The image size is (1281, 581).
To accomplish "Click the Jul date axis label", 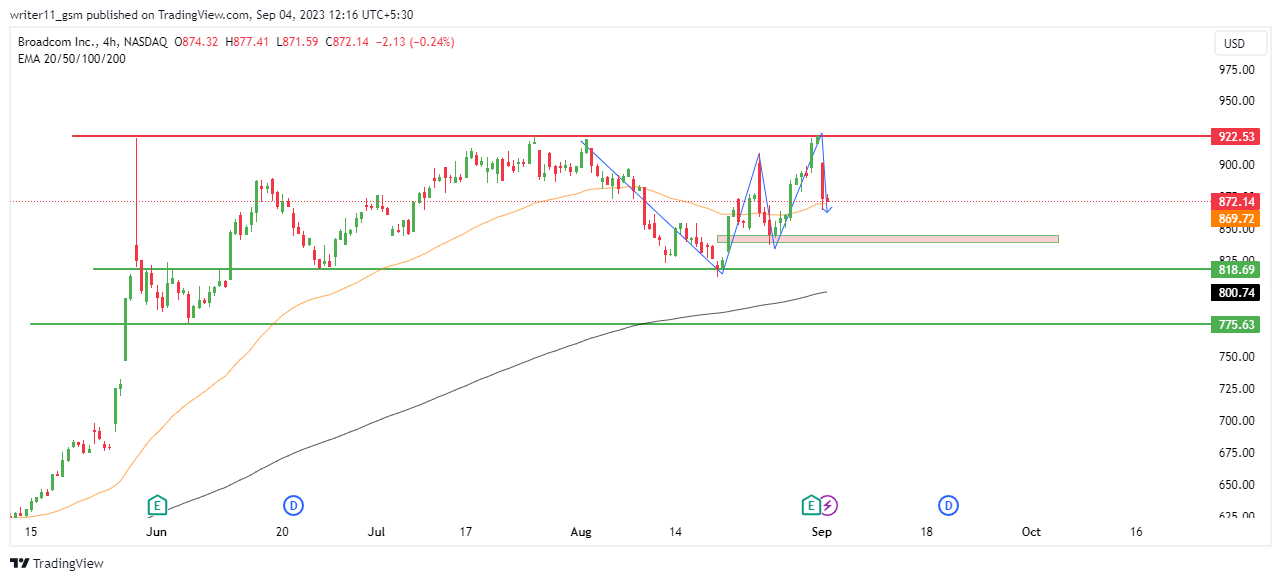I will coord(376,533).
